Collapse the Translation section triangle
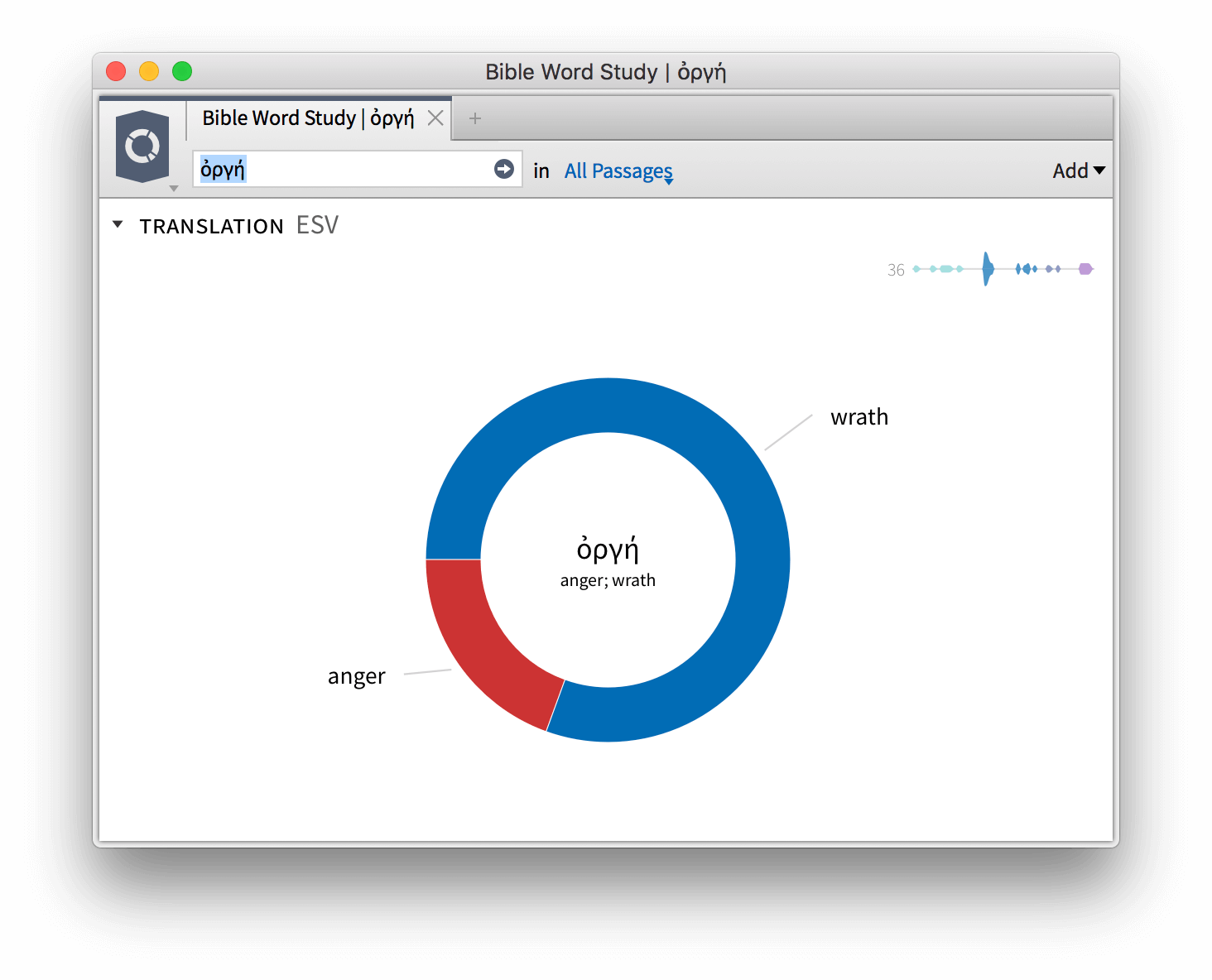 (x=118, y=224)
